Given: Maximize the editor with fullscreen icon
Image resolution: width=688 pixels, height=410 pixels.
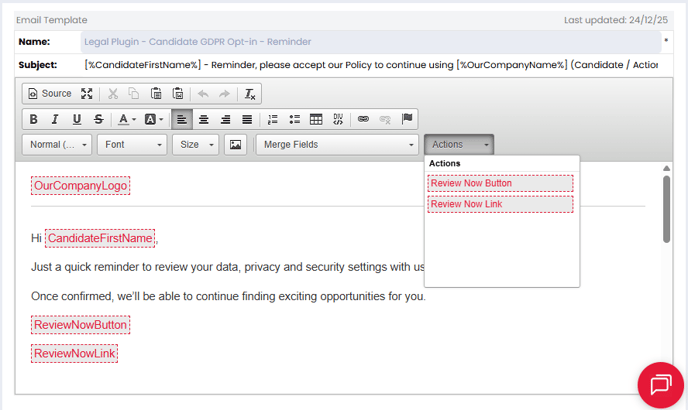Looking at the screenshot, I should tap(86, 94).
